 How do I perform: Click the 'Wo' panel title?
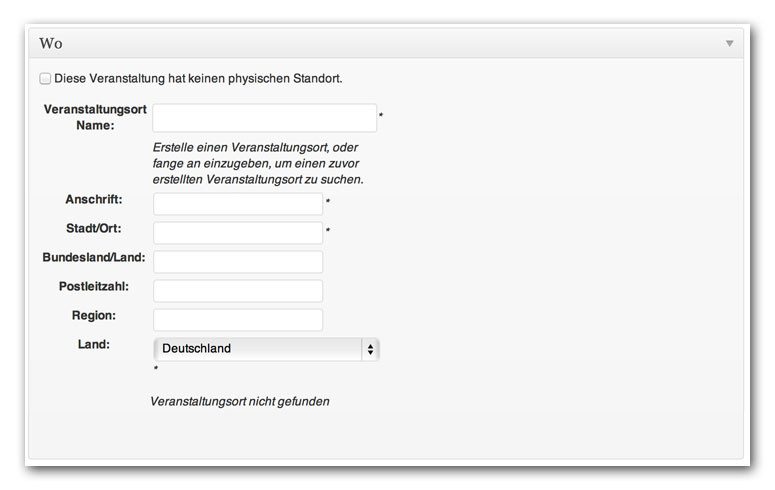[51, 44]
